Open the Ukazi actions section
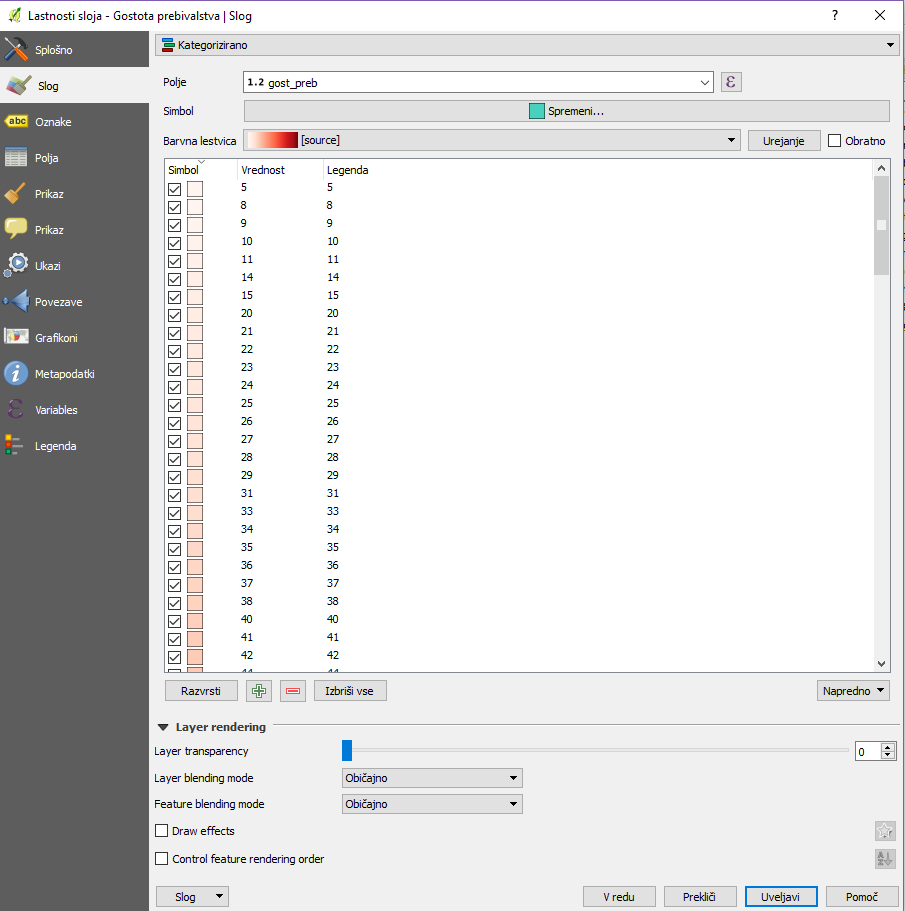905x911 pixels. point(48,266)
